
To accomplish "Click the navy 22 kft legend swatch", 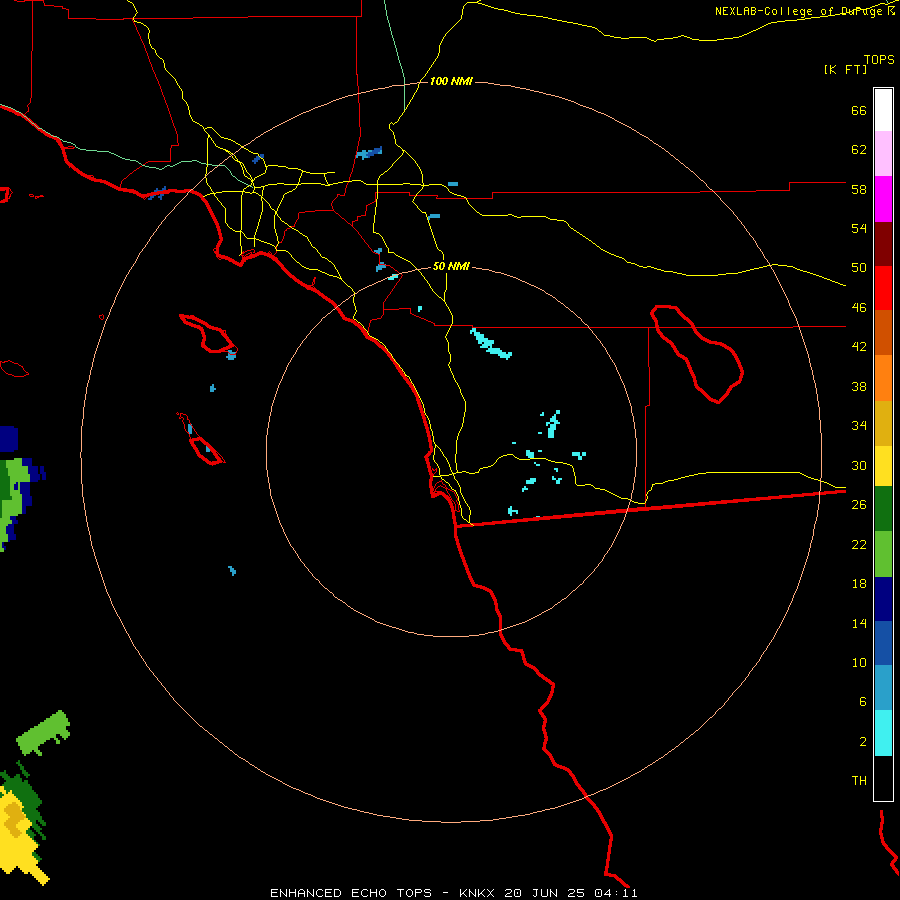I will 883,599.
